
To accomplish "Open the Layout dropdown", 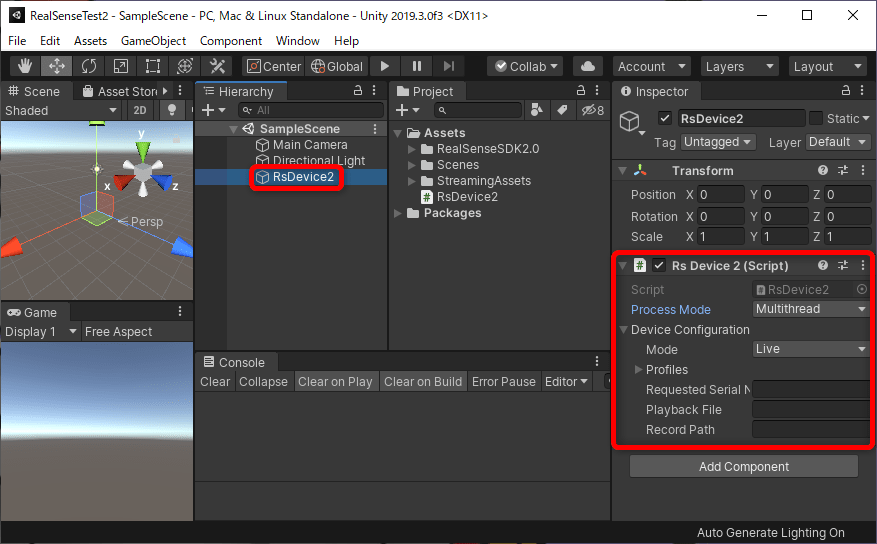I will (x=828, y=67).
